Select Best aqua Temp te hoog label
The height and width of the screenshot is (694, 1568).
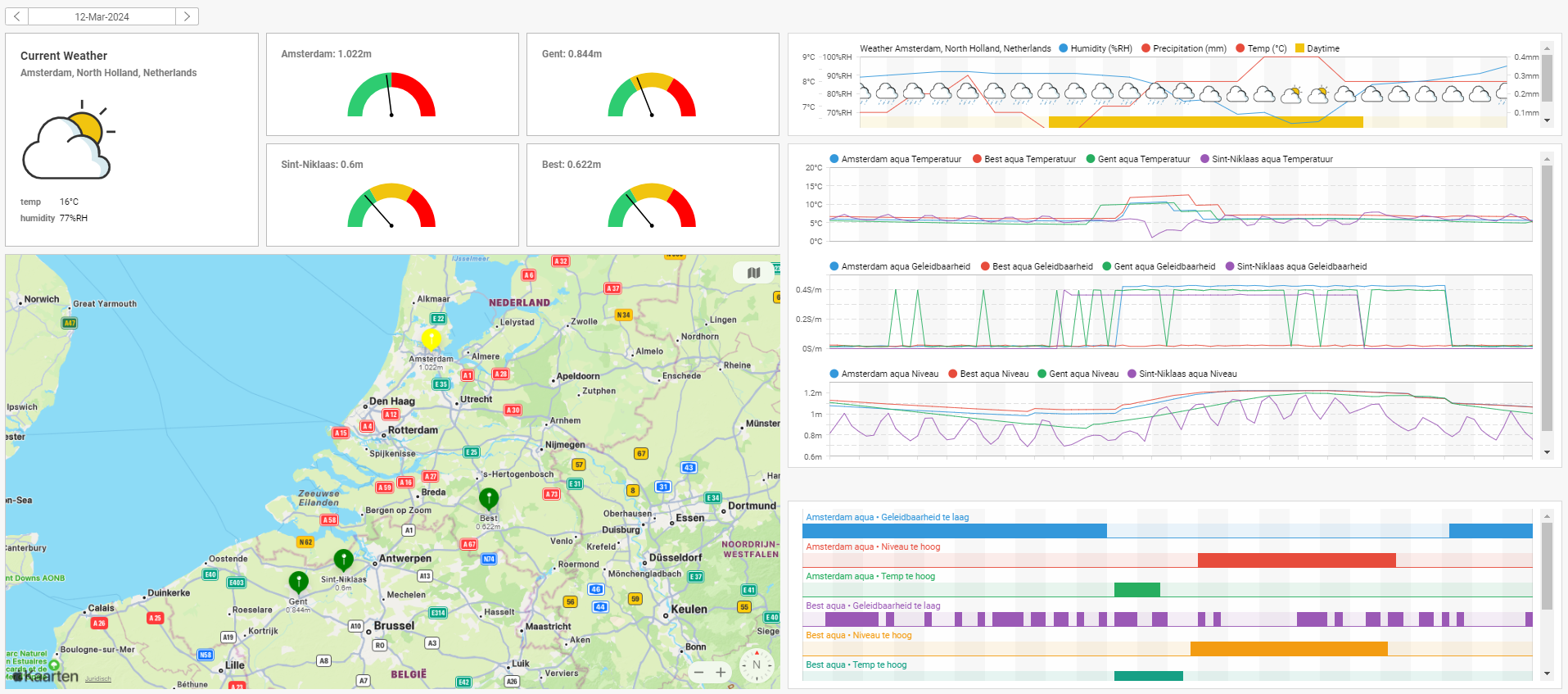point(856,665)
